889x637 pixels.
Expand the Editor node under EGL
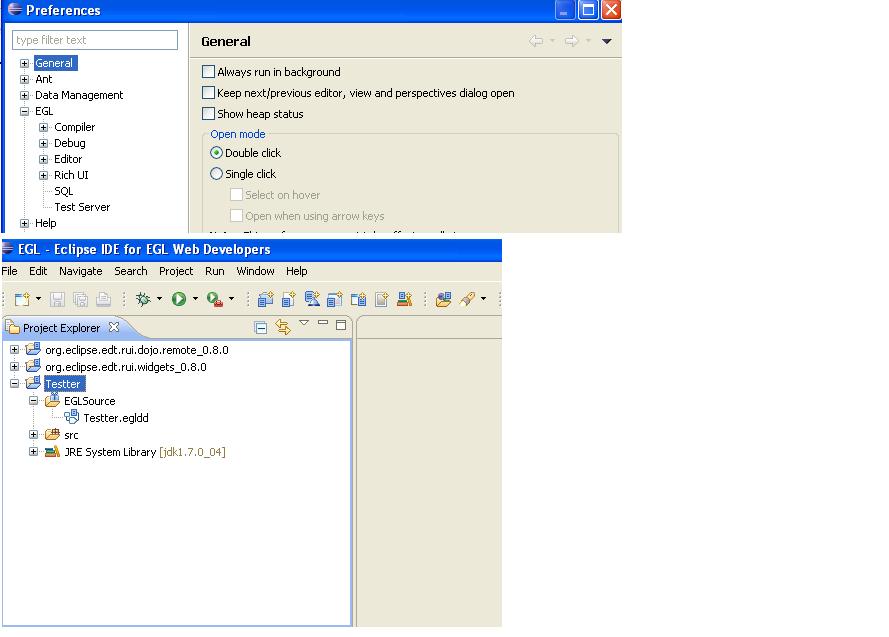tap(43, 159)
